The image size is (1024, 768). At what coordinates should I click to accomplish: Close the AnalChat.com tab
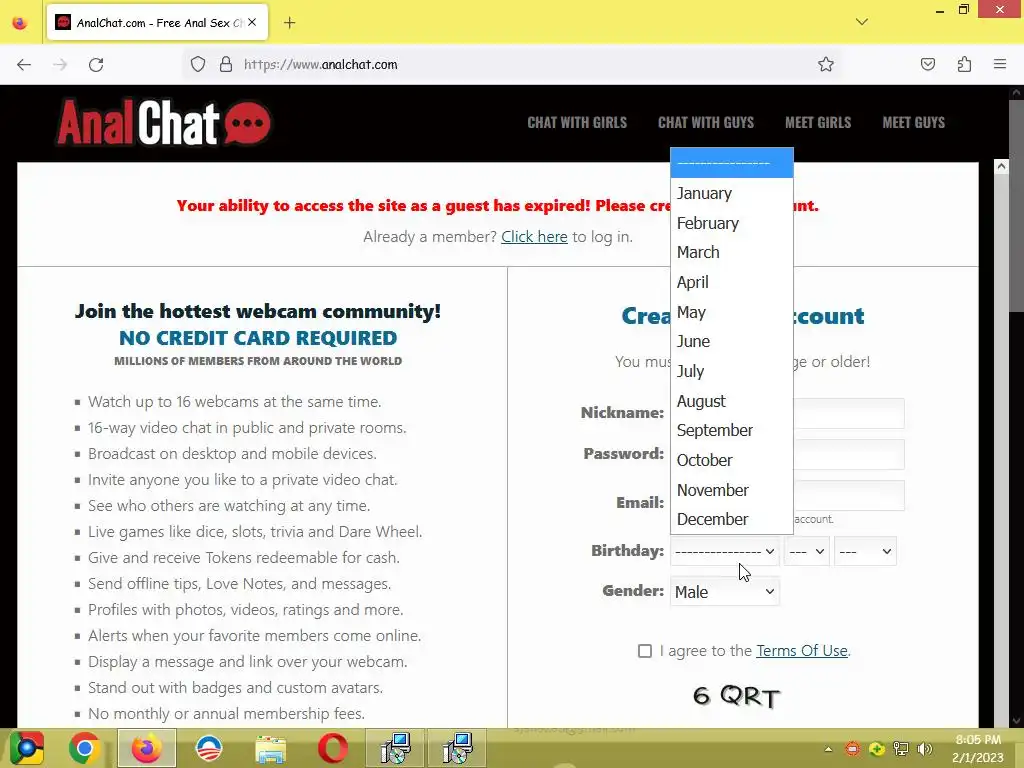(x=252, y=22)
